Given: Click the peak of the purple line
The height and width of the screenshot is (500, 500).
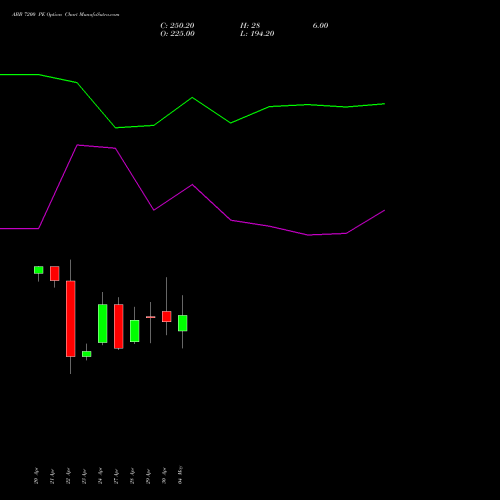Looking at the screenshot, I should (78, 145).
